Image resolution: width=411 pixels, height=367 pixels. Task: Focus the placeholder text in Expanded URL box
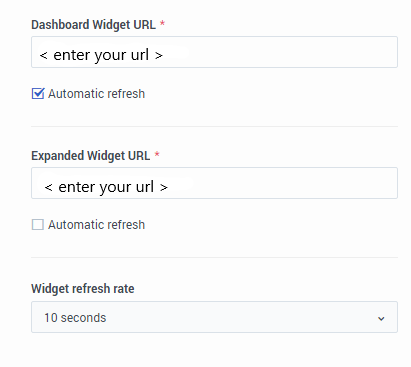(106, 187)
